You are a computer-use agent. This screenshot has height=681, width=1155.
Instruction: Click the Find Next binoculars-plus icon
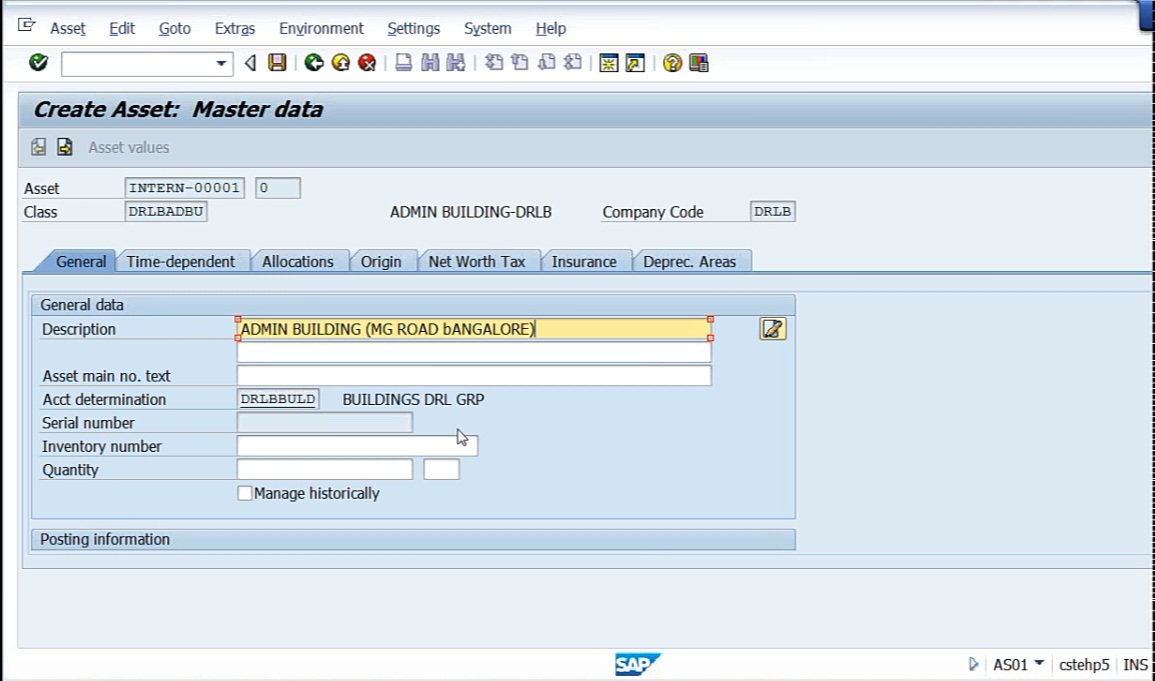(456, 63)
